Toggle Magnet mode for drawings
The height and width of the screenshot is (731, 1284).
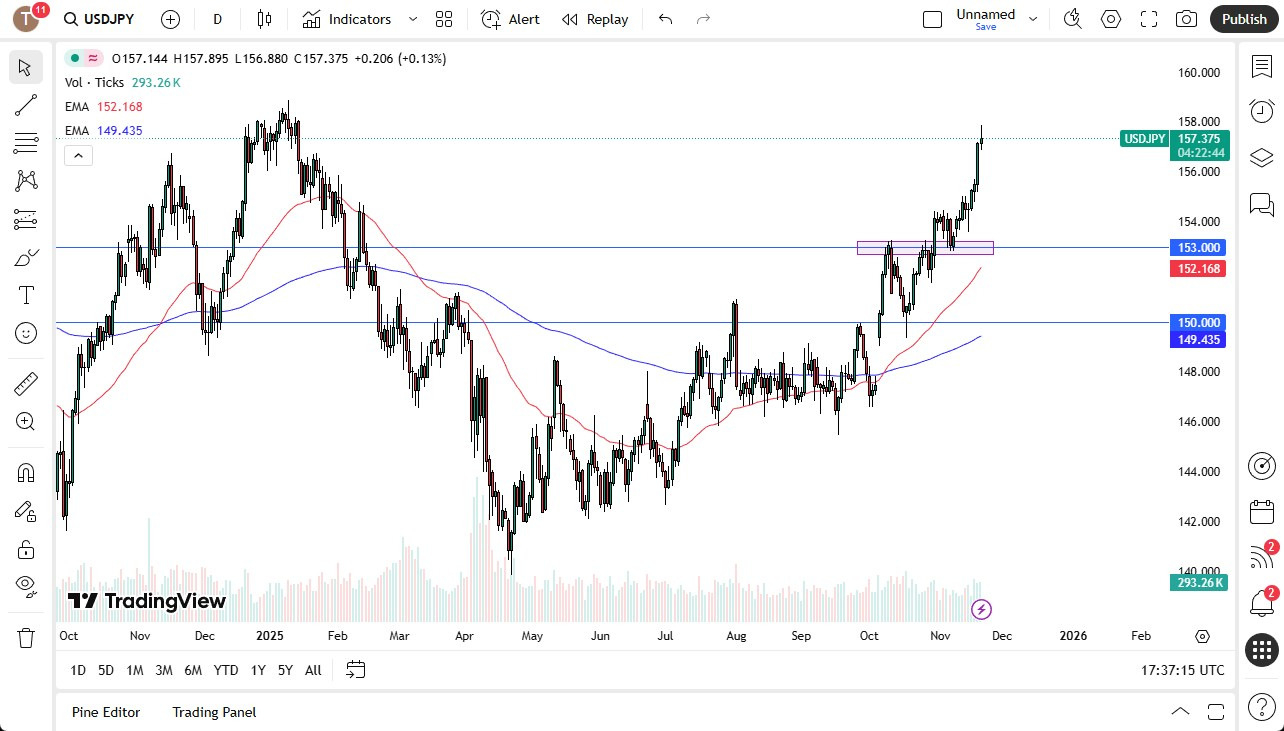pos(26,472)
